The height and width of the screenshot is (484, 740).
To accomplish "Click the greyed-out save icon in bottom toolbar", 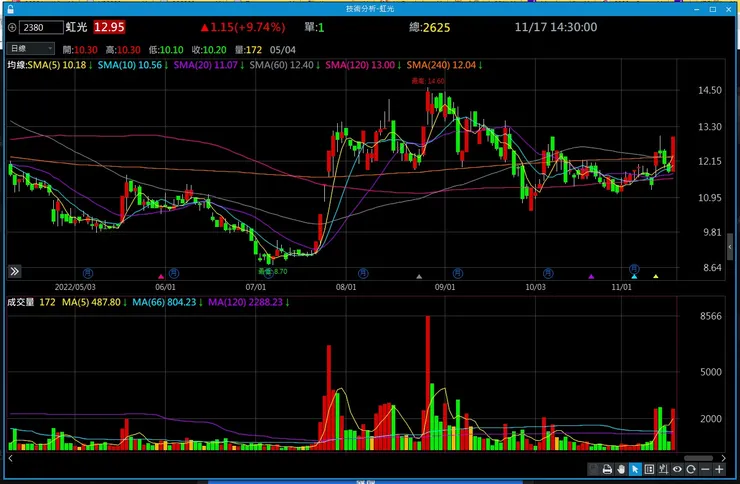I will tap(593, 469).
